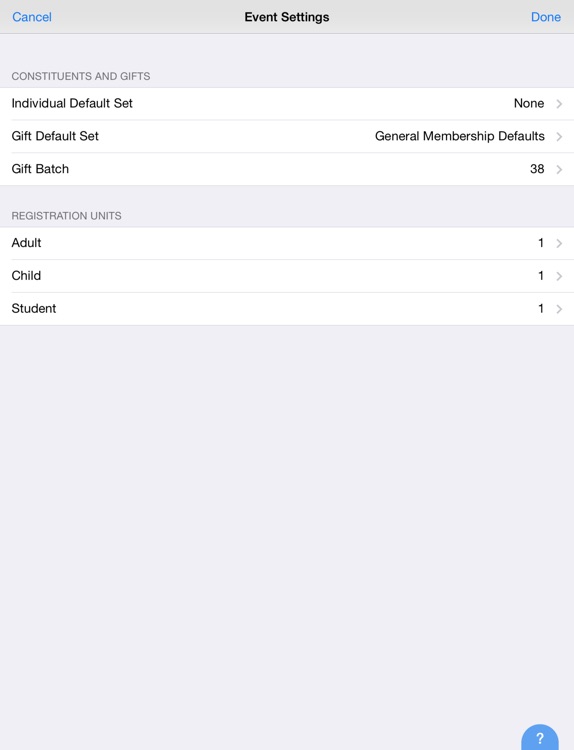
Task: Tap the chevron next to Gift Batch 38
Action: click(x=559, y=169)
